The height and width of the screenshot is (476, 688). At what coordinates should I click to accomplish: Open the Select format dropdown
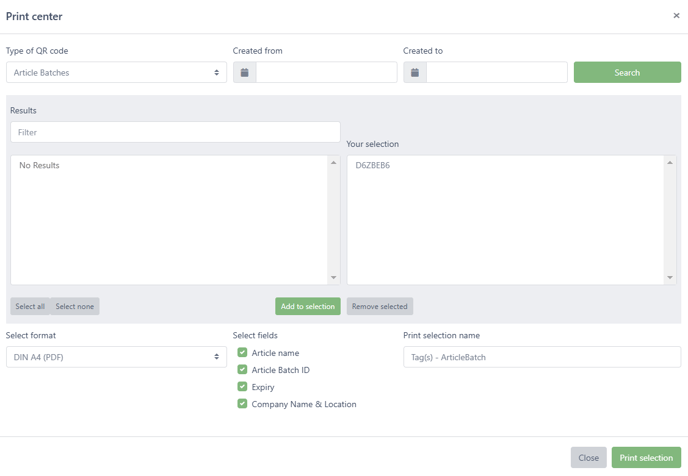coord(116,357)
